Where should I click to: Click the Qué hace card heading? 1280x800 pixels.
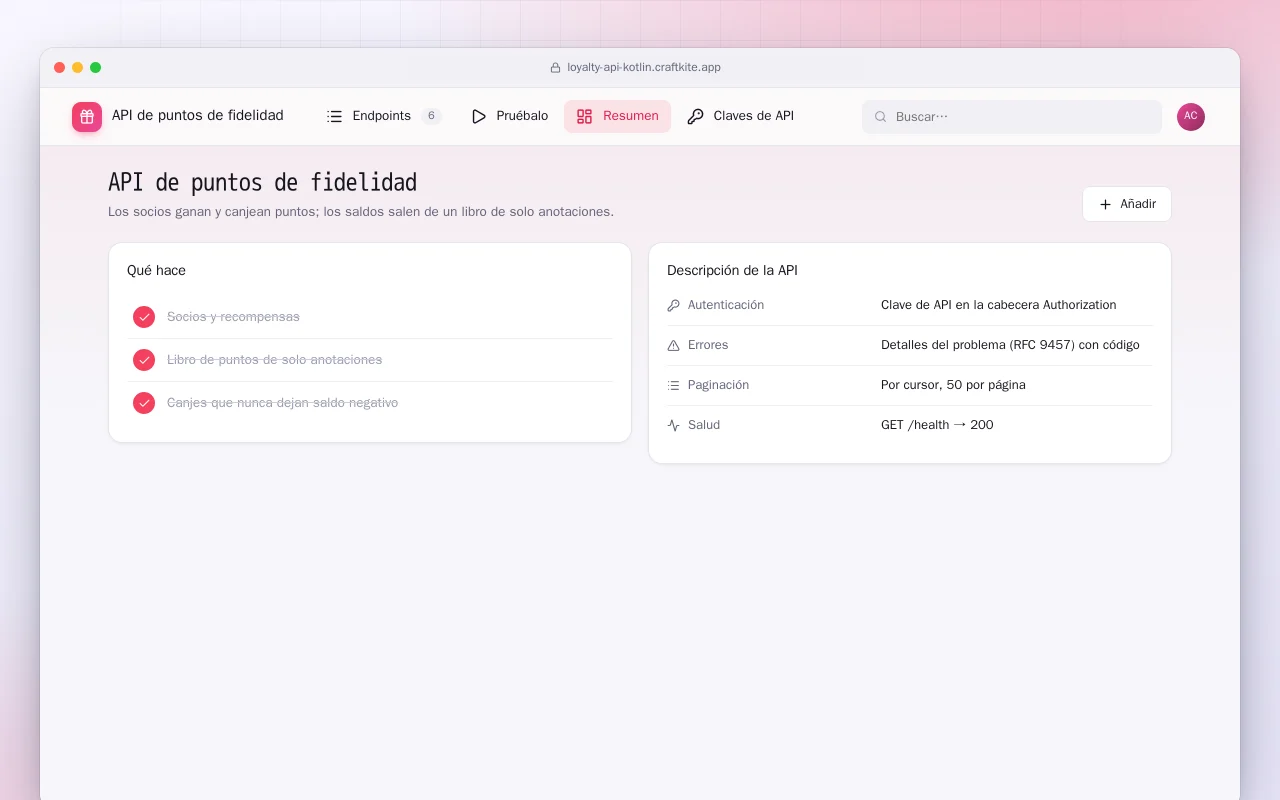point(156,270)
